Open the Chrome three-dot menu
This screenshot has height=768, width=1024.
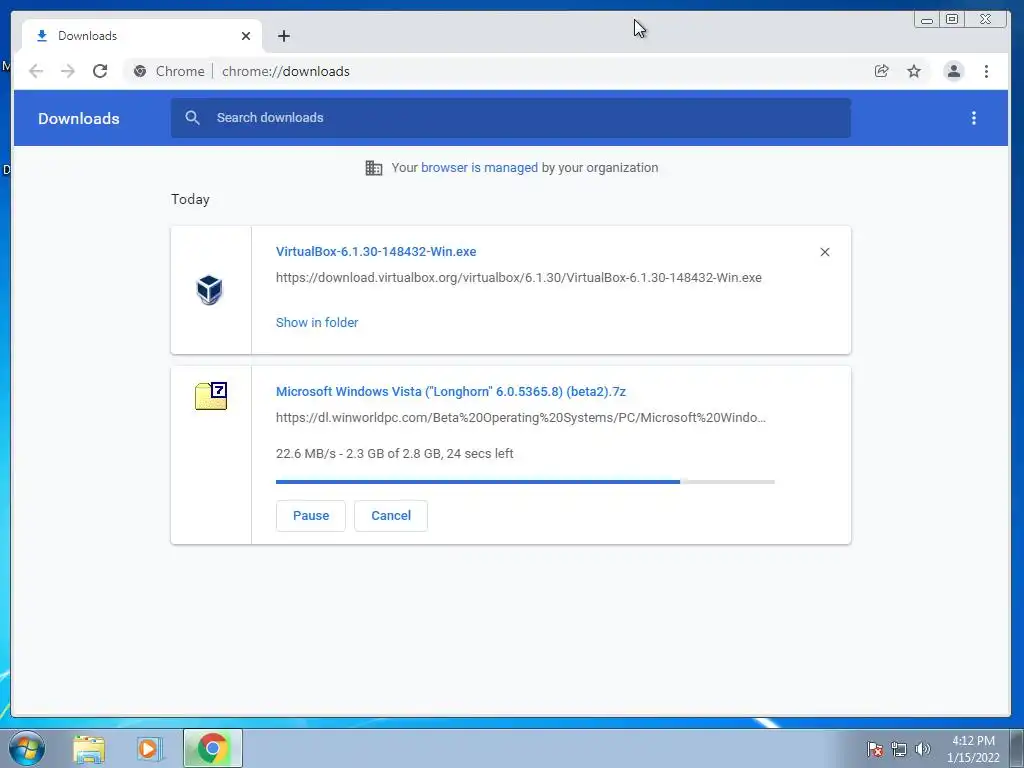point(986,71)
